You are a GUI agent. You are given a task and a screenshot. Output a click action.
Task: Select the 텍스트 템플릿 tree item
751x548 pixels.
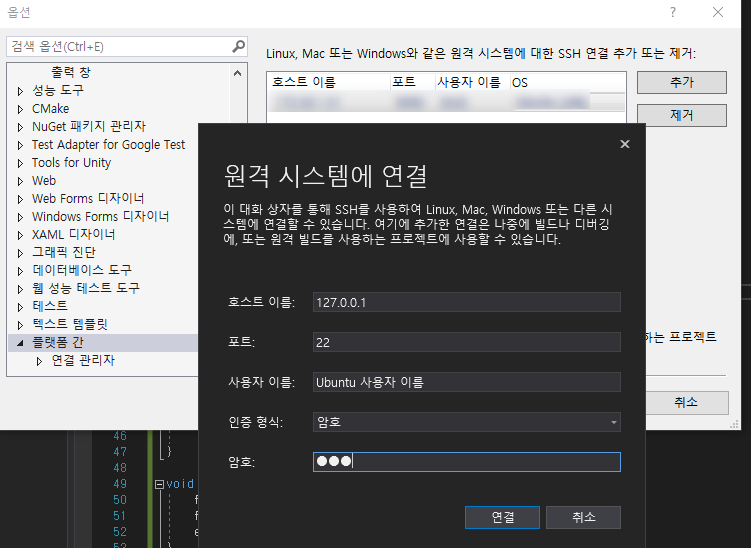[70, 324]
